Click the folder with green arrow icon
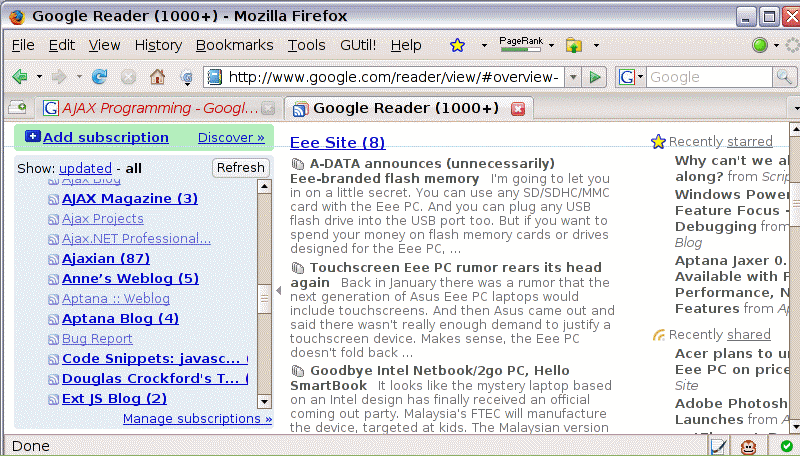Image resolution: width=800 pixels, height=456 pixels. 574,45
